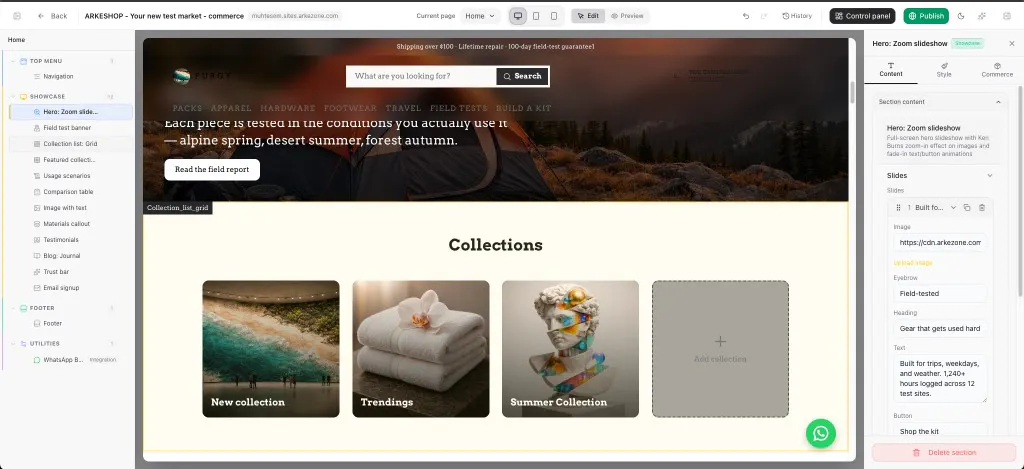Screen dimensions: 1024x469
Task: Switch to desktop viewport icon
Action: click(x=518, y=16)
